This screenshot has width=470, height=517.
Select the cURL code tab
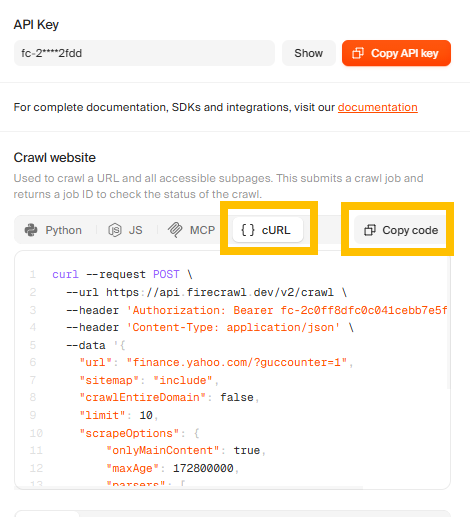coord(268,230)
